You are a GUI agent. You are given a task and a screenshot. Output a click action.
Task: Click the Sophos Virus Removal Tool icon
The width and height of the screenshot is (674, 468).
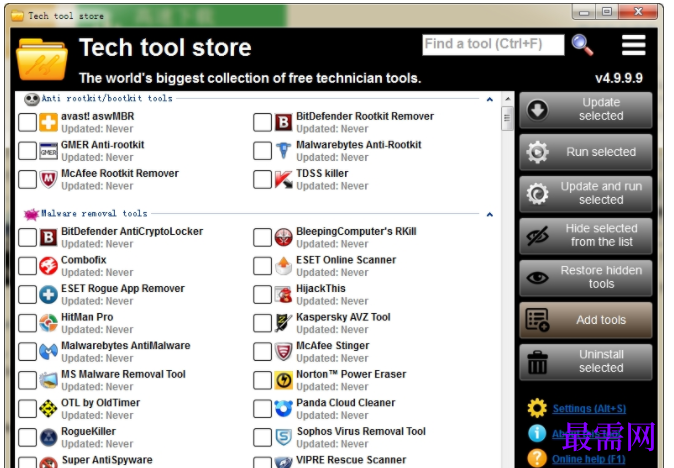pos(284,437)
